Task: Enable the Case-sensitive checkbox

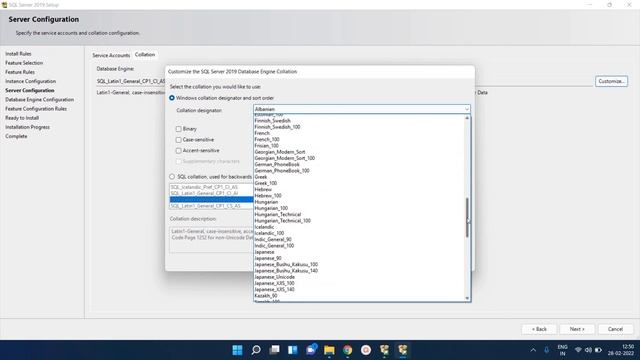Action: (178, 140)
